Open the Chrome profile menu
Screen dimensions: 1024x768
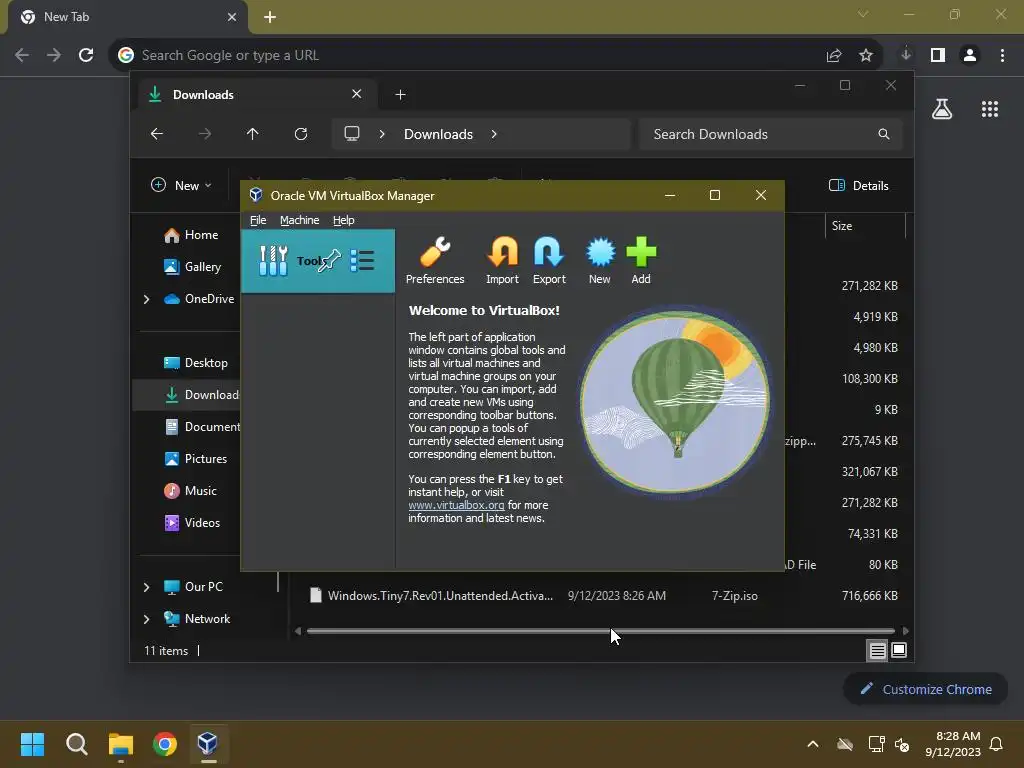coord(970,56)
